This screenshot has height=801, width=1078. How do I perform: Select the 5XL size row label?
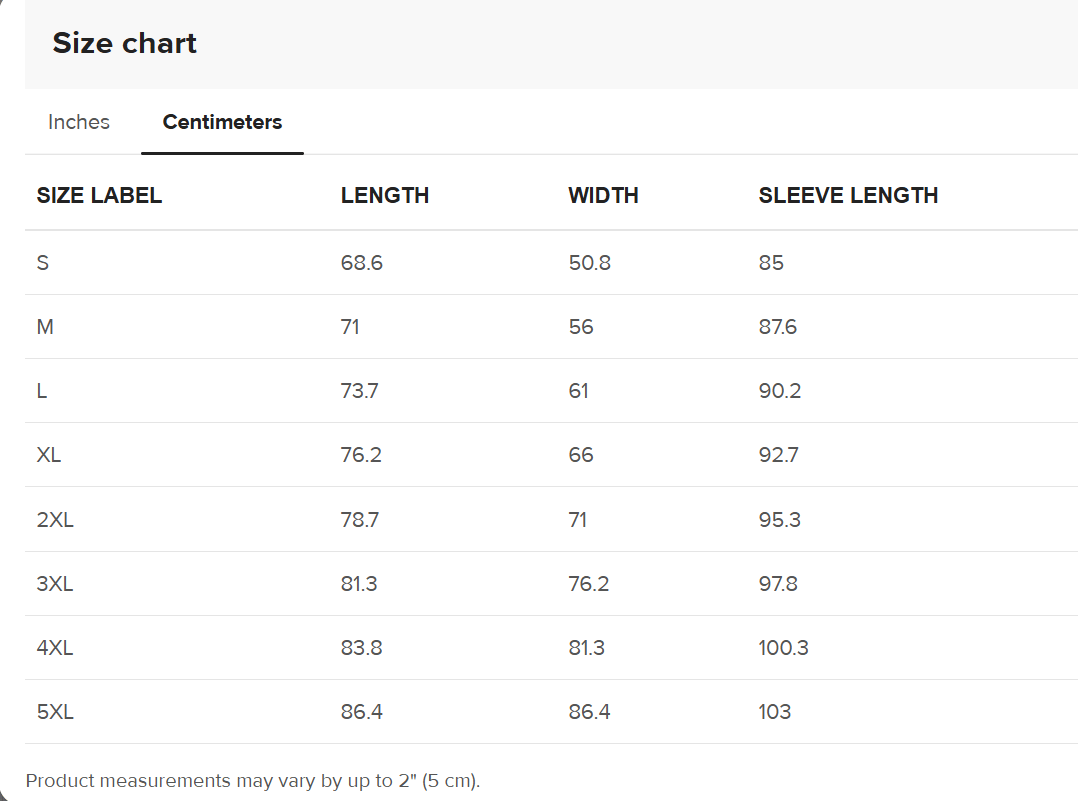tap(55, 712)
